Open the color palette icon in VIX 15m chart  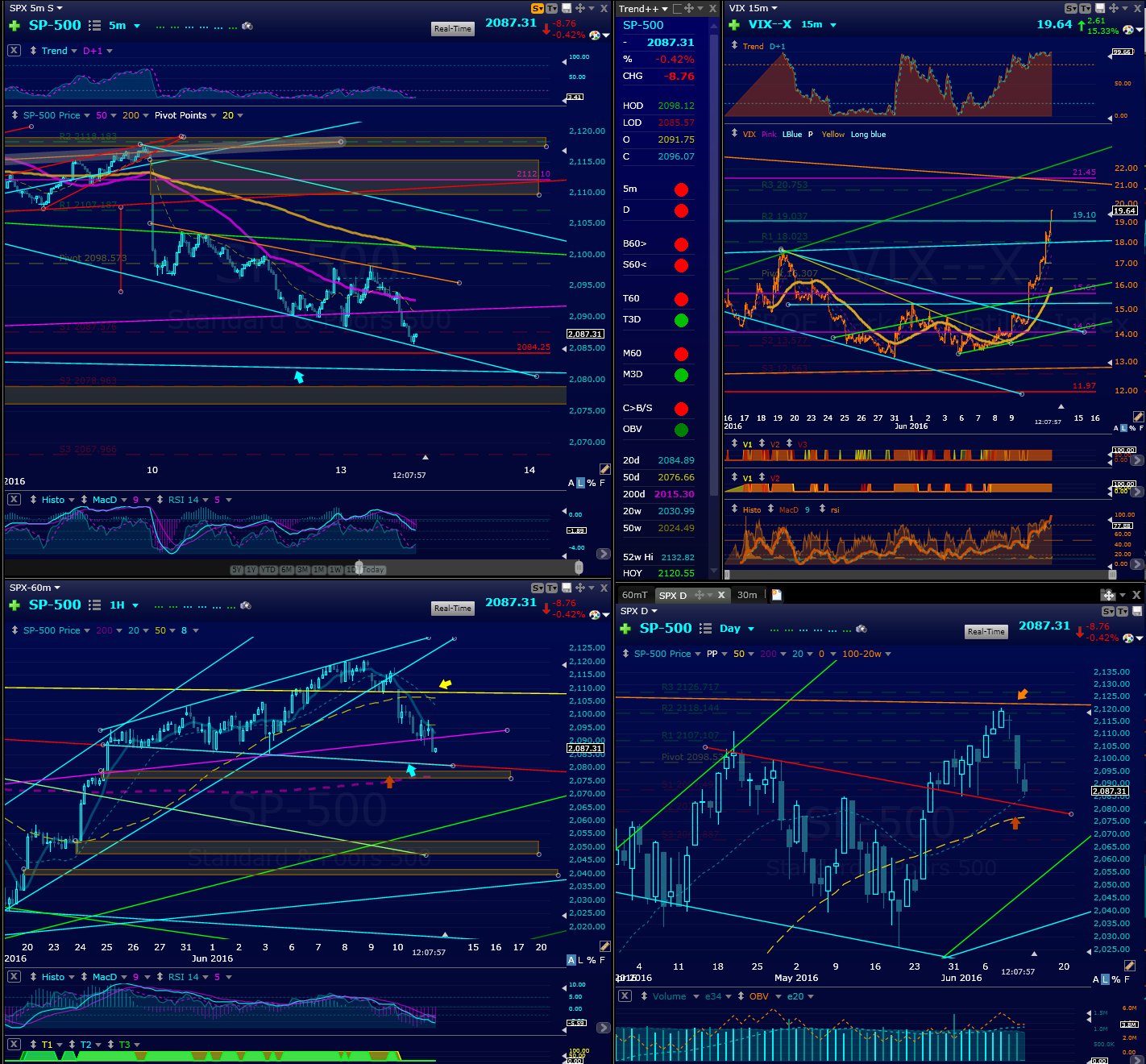[1128, 30]
